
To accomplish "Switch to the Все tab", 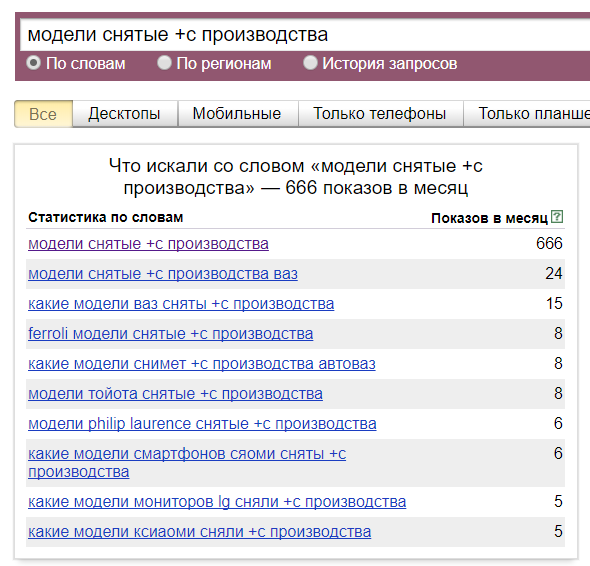I will [x=43, y=114].
